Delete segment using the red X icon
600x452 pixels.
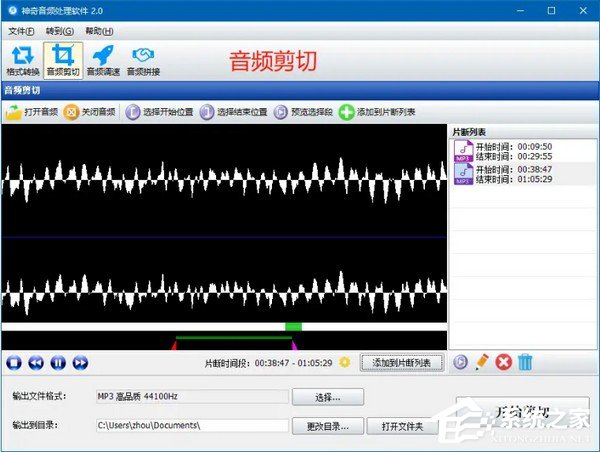(x=504, y=363)
